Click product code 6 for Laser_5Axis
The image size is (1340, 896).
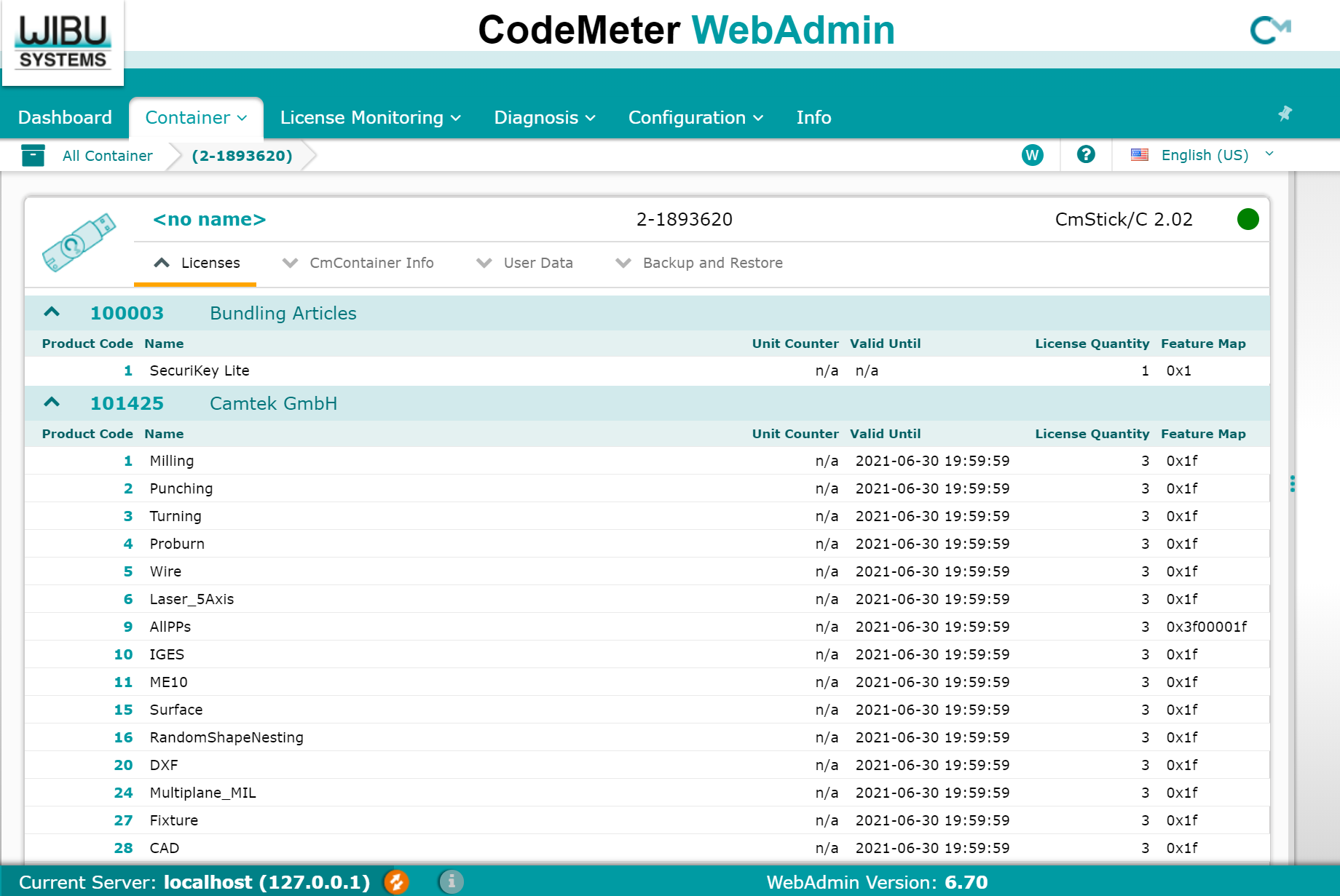click(x=128, y=599)
